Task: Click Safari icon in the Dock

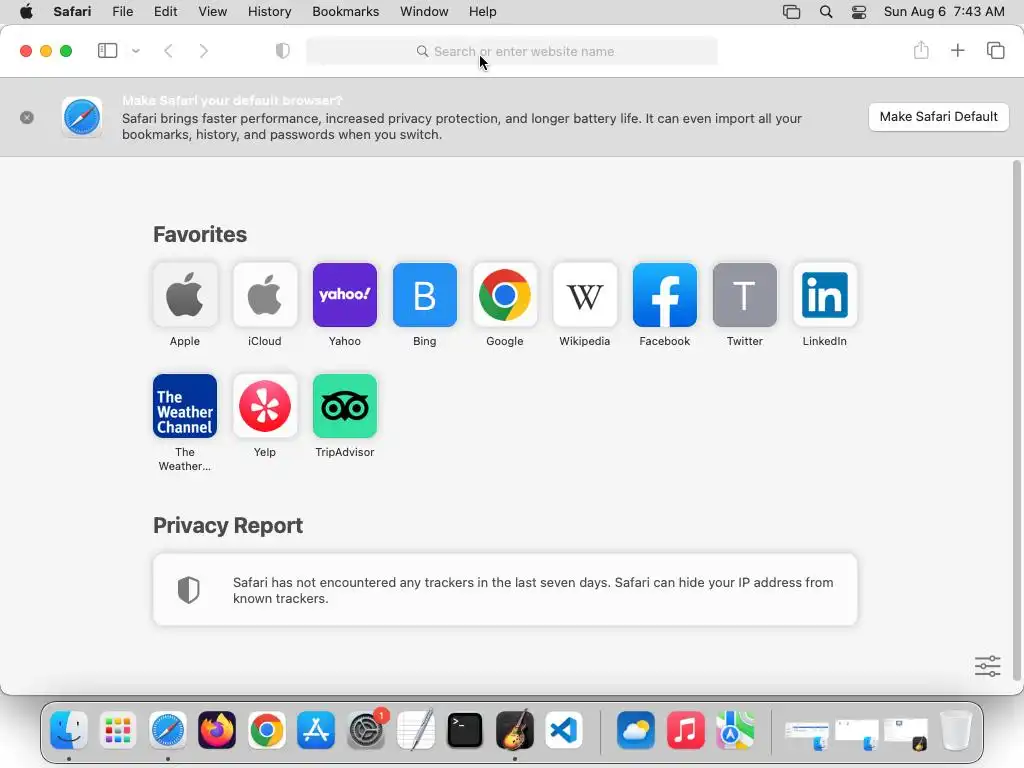Action: (x=168, y=730)
